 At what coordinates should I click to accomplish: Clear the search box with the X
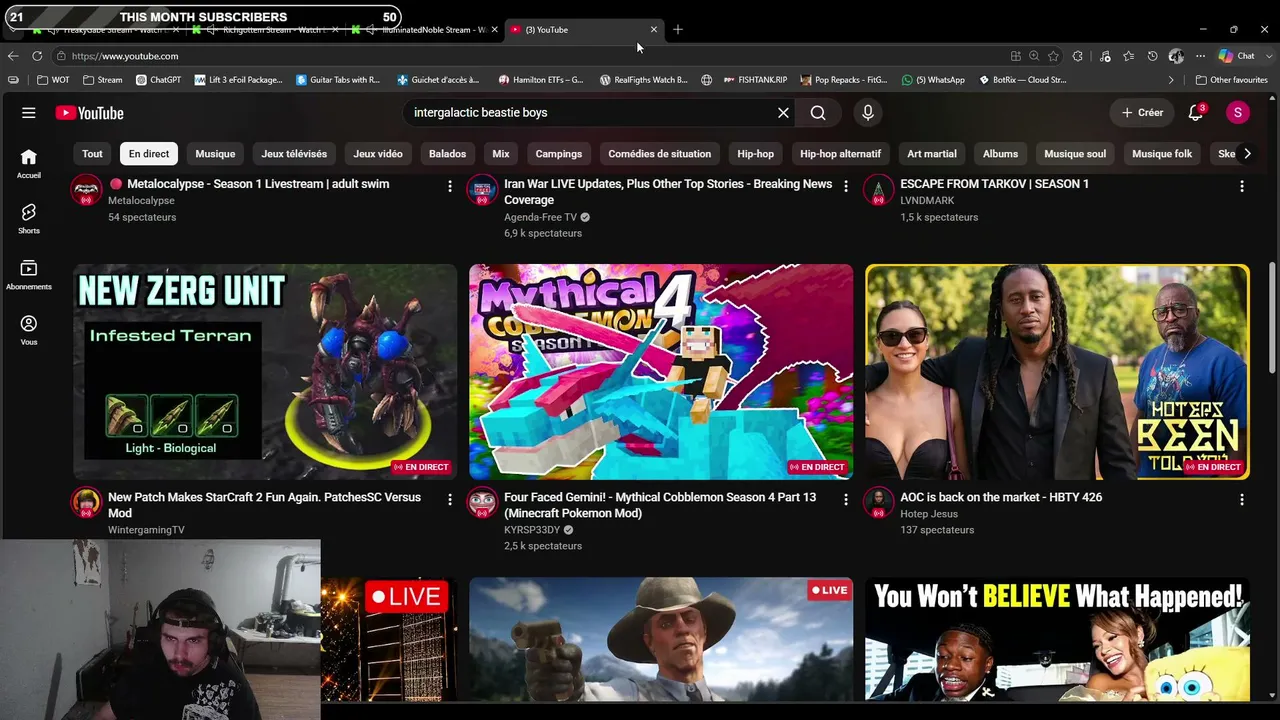point(783,113)
